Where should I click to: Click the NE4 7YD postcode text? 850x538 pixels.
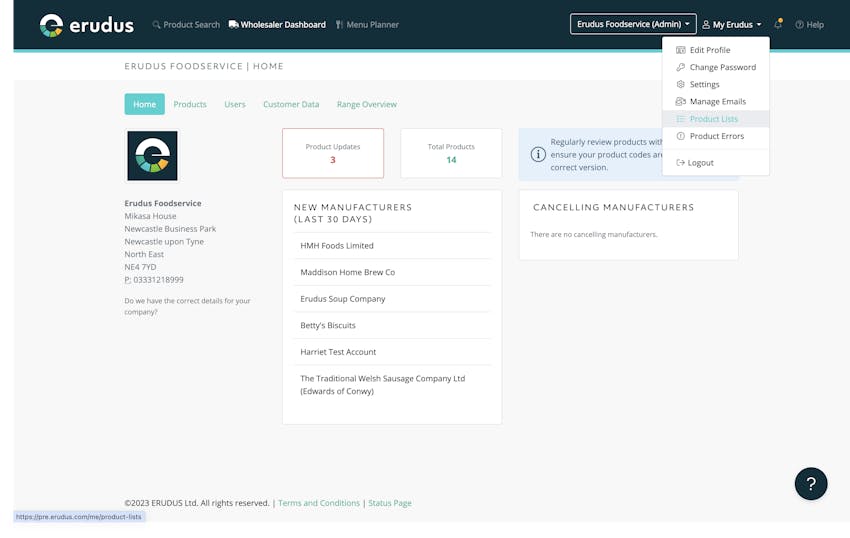click(140, 267)
